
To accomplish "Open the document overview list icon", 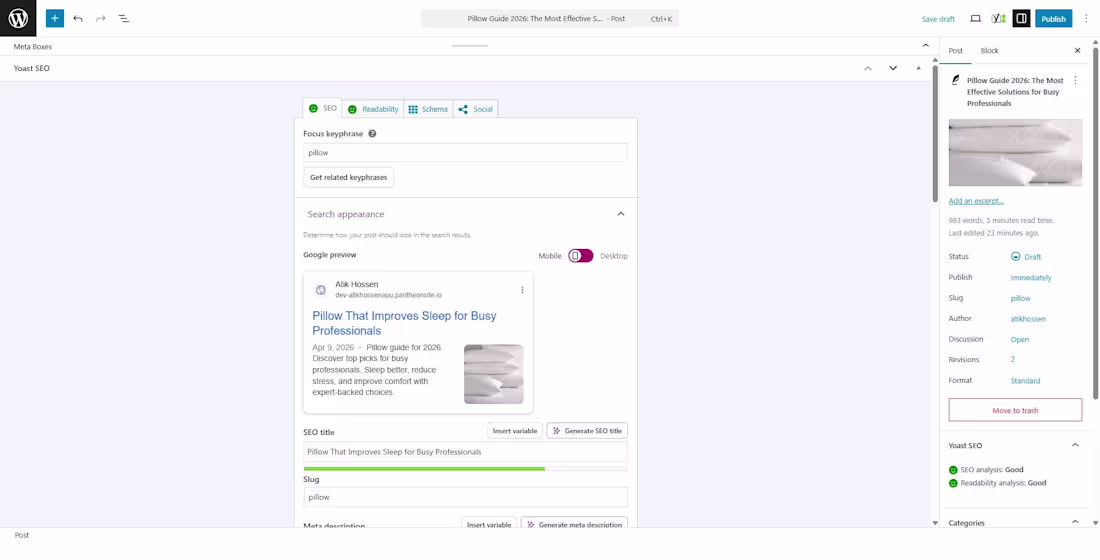I will click(123, 18).
